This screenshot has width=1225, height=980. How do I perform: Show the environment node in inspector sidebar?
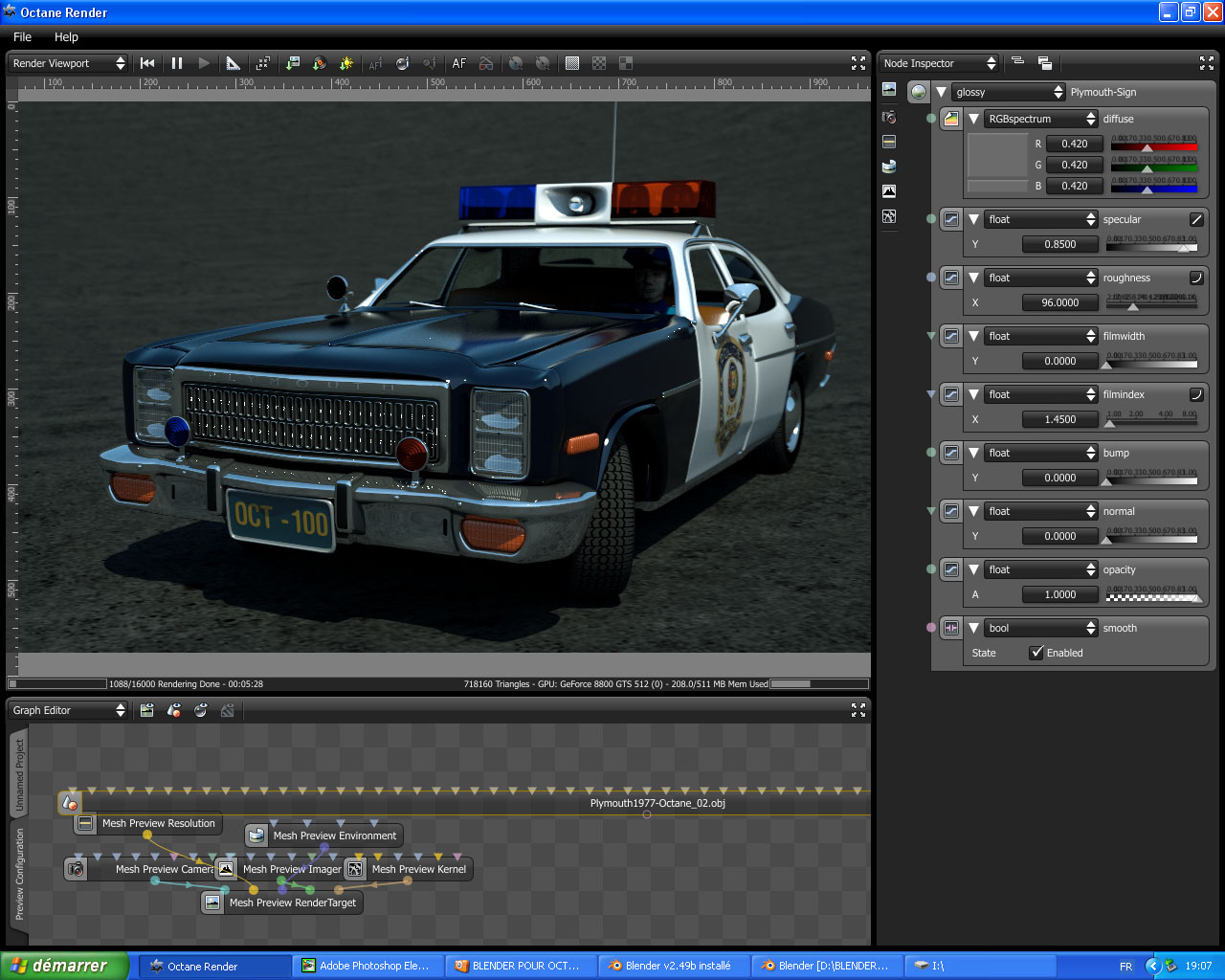[x=889, y=167]
